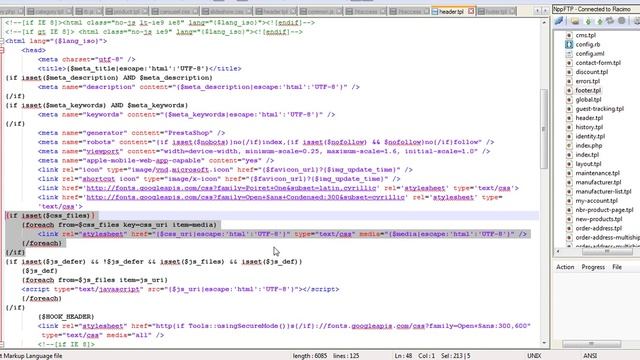Click the left arrow to scroll tabs
Screen dimensions: 640x360
[537, 11]
